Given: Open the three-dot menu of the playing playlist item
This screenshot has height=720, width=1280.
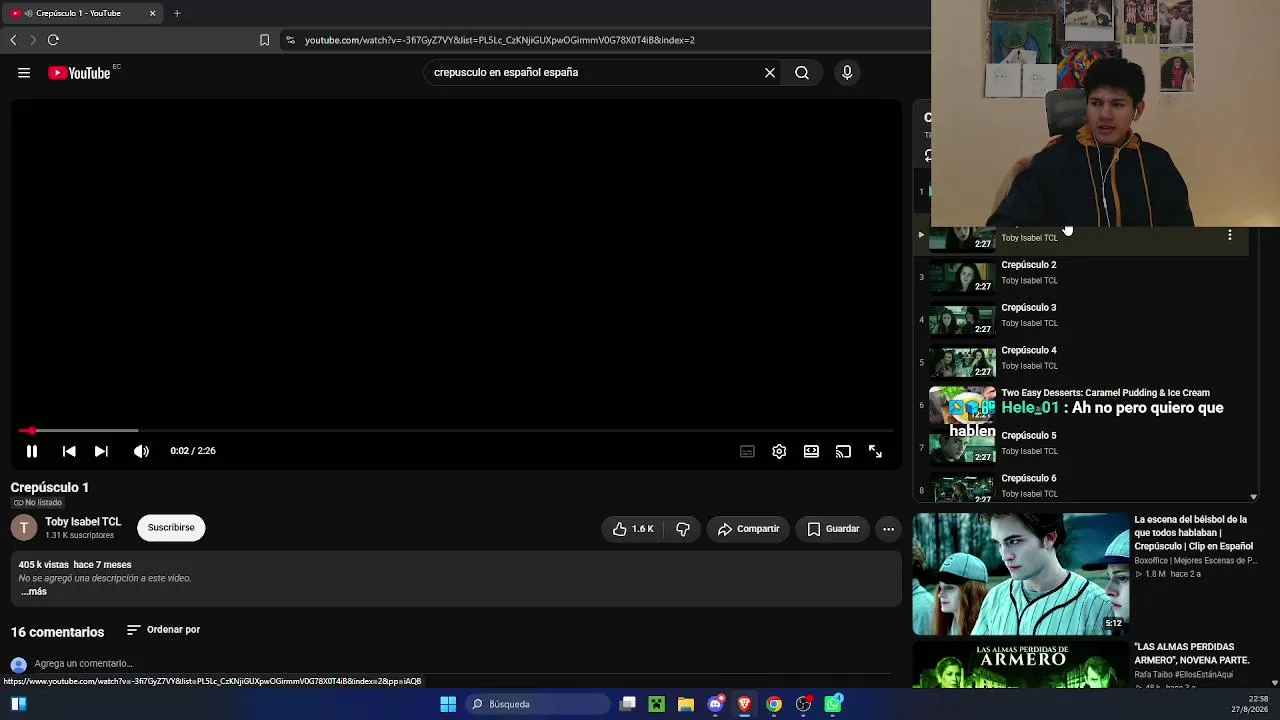Looking at the screenshot, I should click(1230, 236).
